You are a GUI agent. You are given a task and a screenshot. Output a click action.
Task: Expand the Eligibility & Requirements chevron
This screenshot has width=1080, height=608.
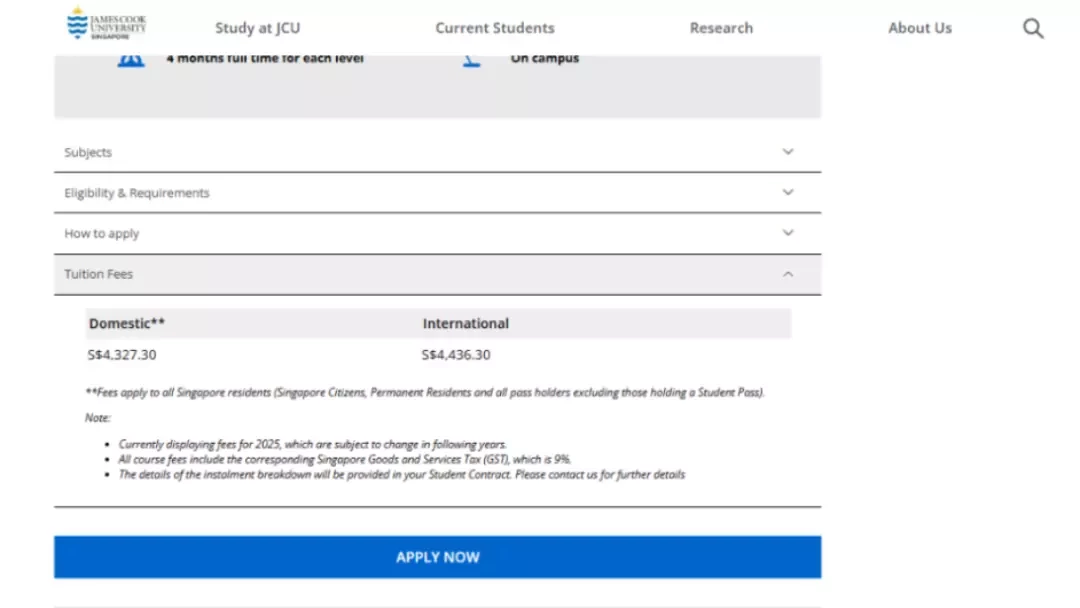(x=788, y=192)
